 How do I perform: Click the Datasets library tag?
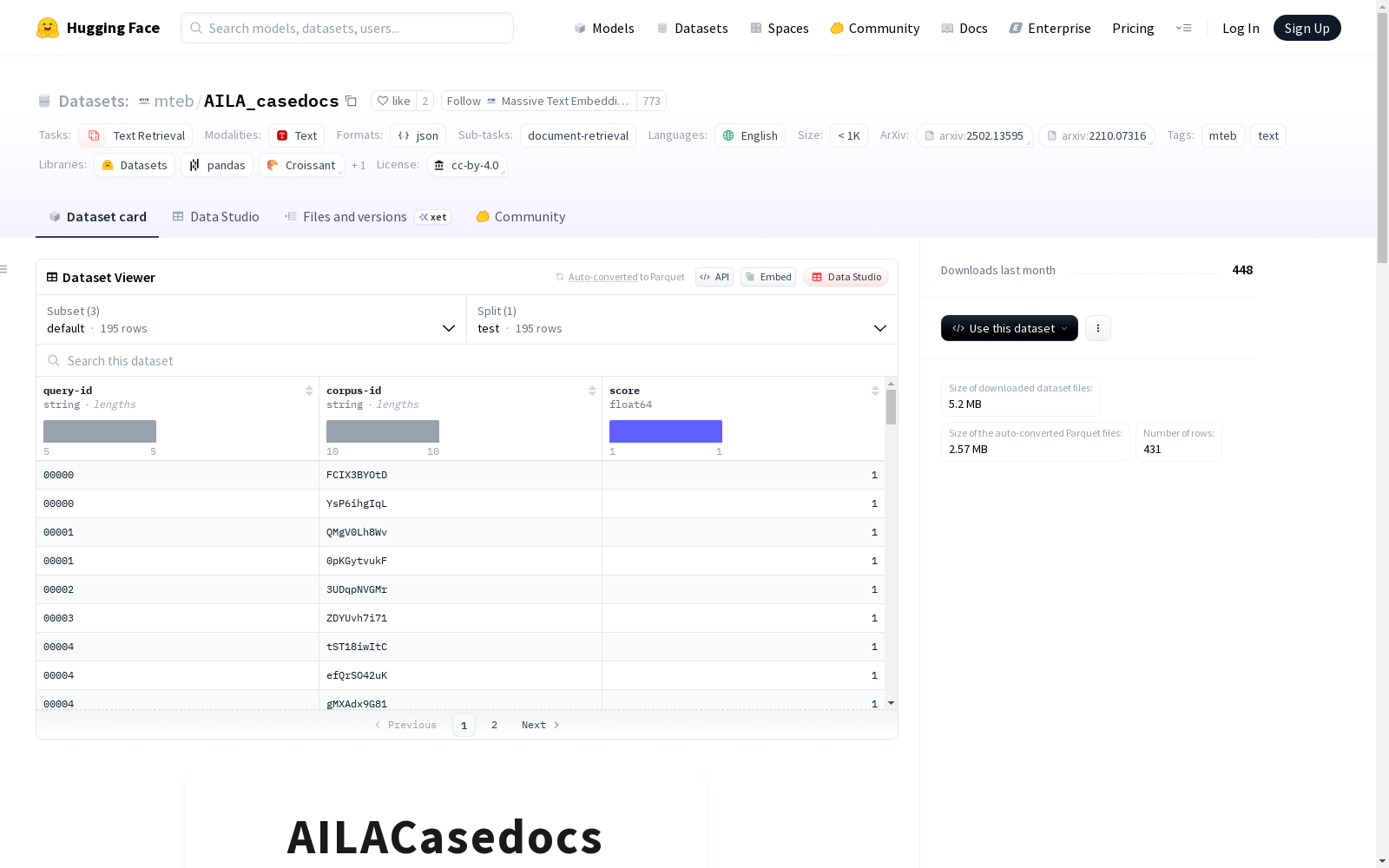[x=135, y=165]
